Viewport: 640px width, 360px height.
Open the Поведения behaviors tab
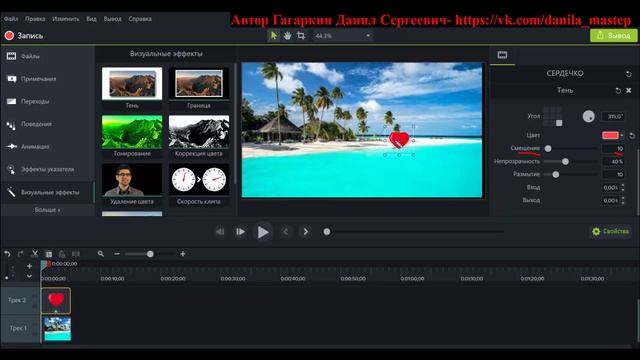coord(47,124)
